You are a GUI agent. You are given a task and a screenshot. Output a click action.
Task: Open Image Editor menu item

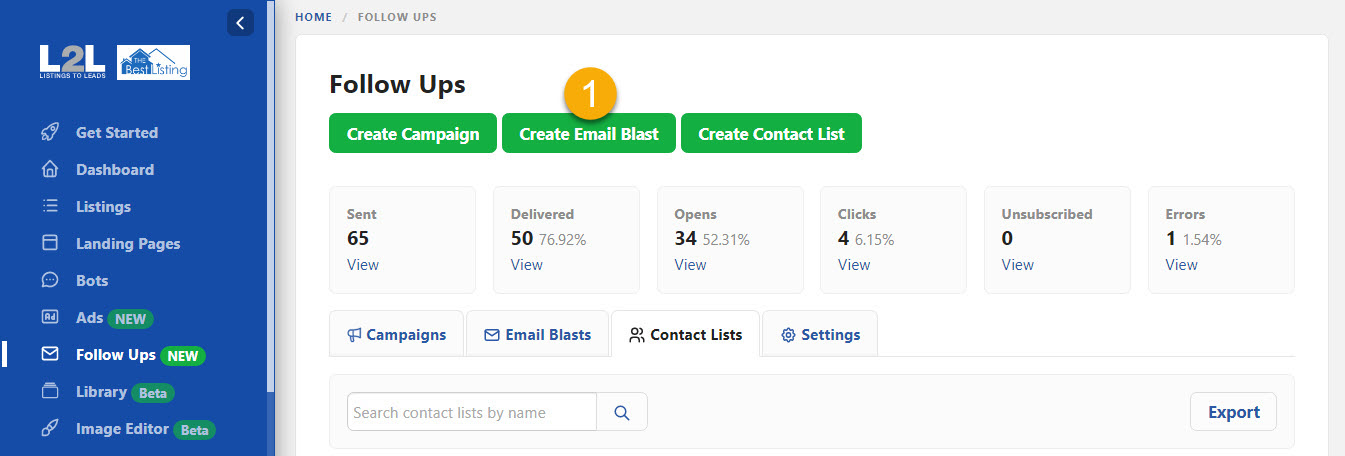tap(122, 428)
